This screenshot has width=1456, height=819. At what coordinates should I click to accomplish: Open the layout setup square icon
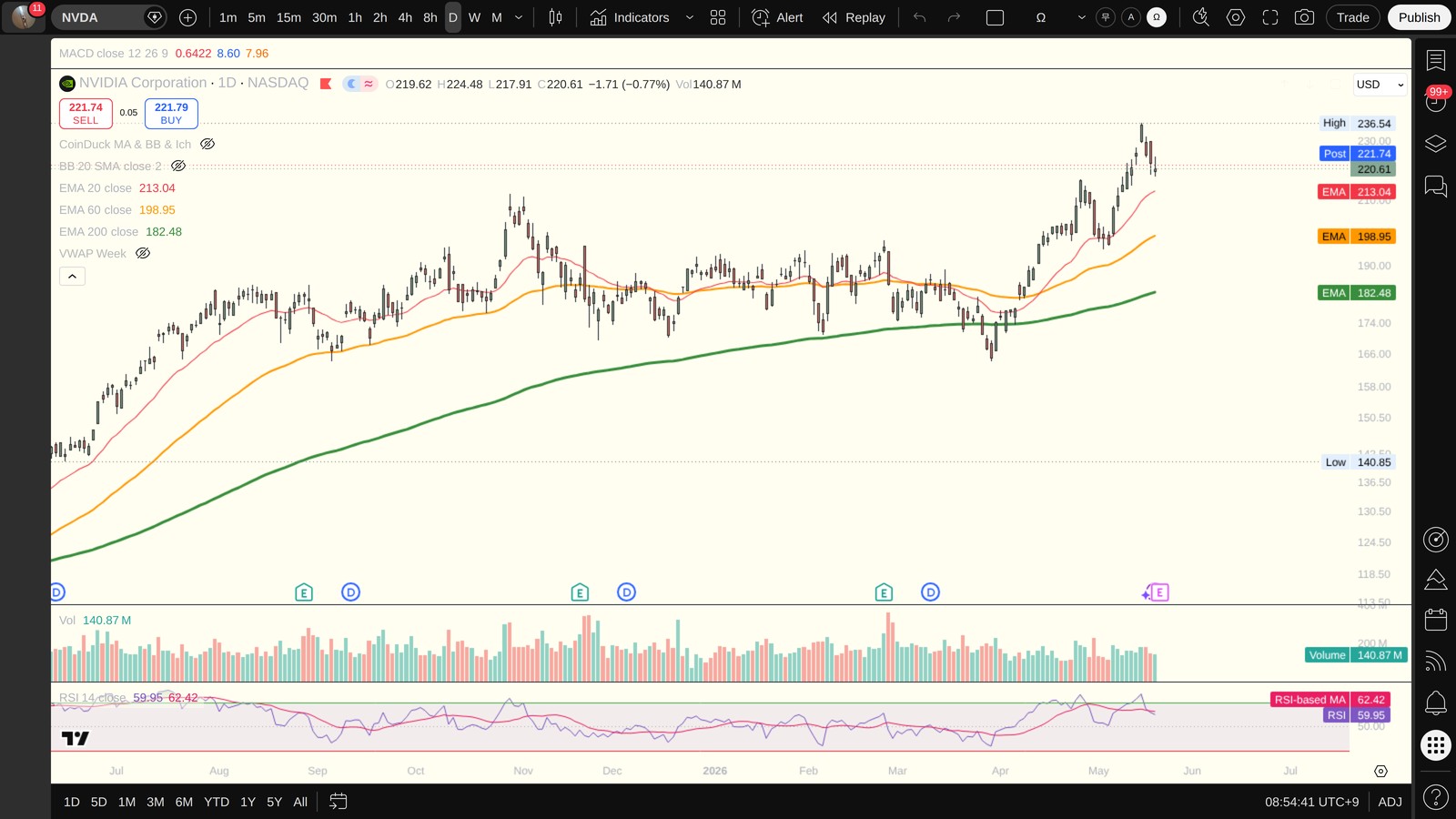click(995, 17)
